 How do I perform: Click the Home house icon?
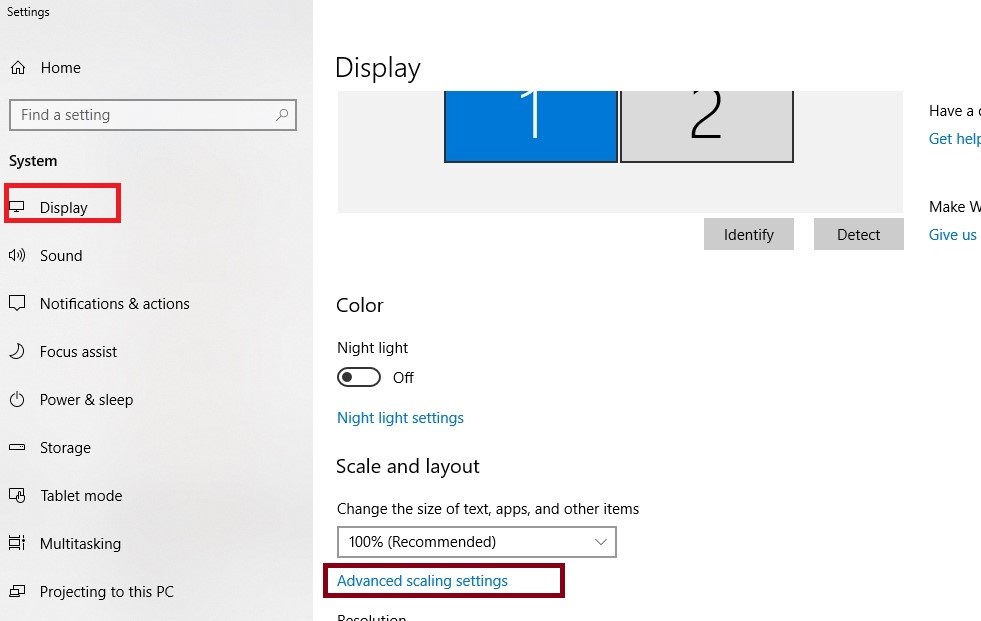pos(18,68)
